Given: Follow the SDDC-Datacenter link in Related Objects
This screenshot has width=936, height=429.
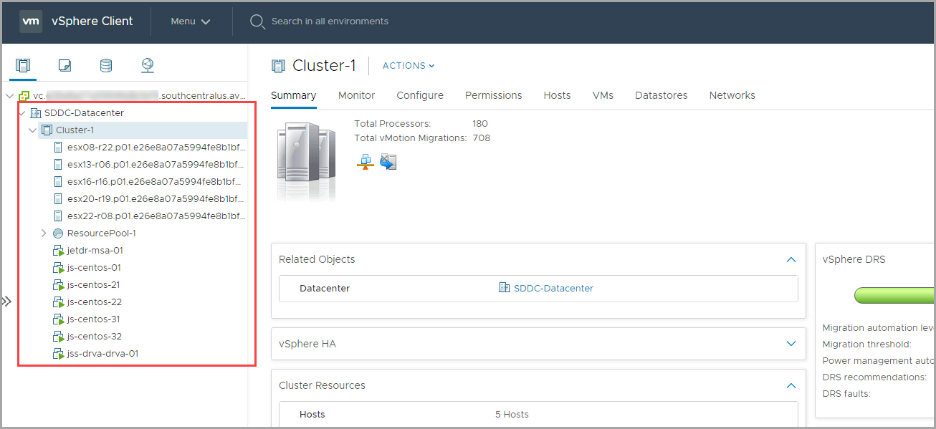Looking at the screenshot, I should (553, 288).
